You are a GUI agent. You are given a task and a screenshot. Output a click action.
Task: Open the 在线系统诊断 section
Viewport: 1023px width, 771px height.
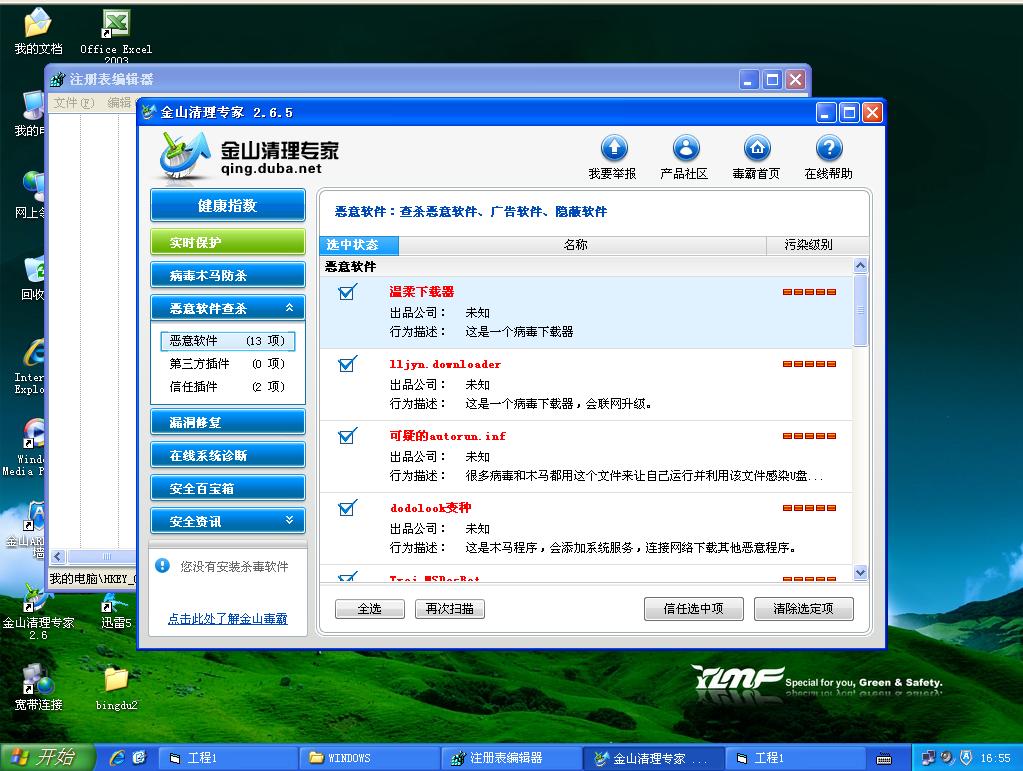[x=228, y=455]
